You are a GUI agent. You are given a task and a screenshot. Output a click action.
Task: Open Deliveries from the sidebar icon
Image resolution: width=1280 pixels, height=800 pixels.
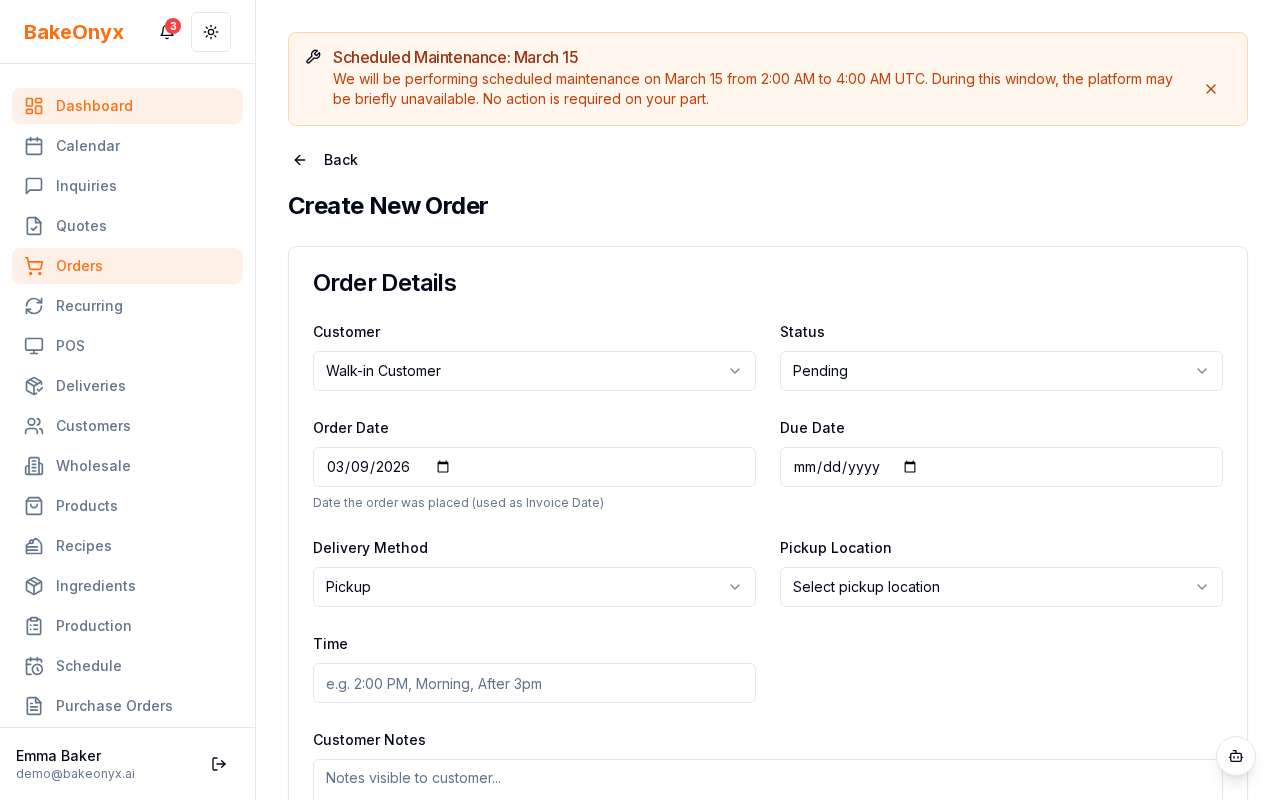click(x=34, y=386)
